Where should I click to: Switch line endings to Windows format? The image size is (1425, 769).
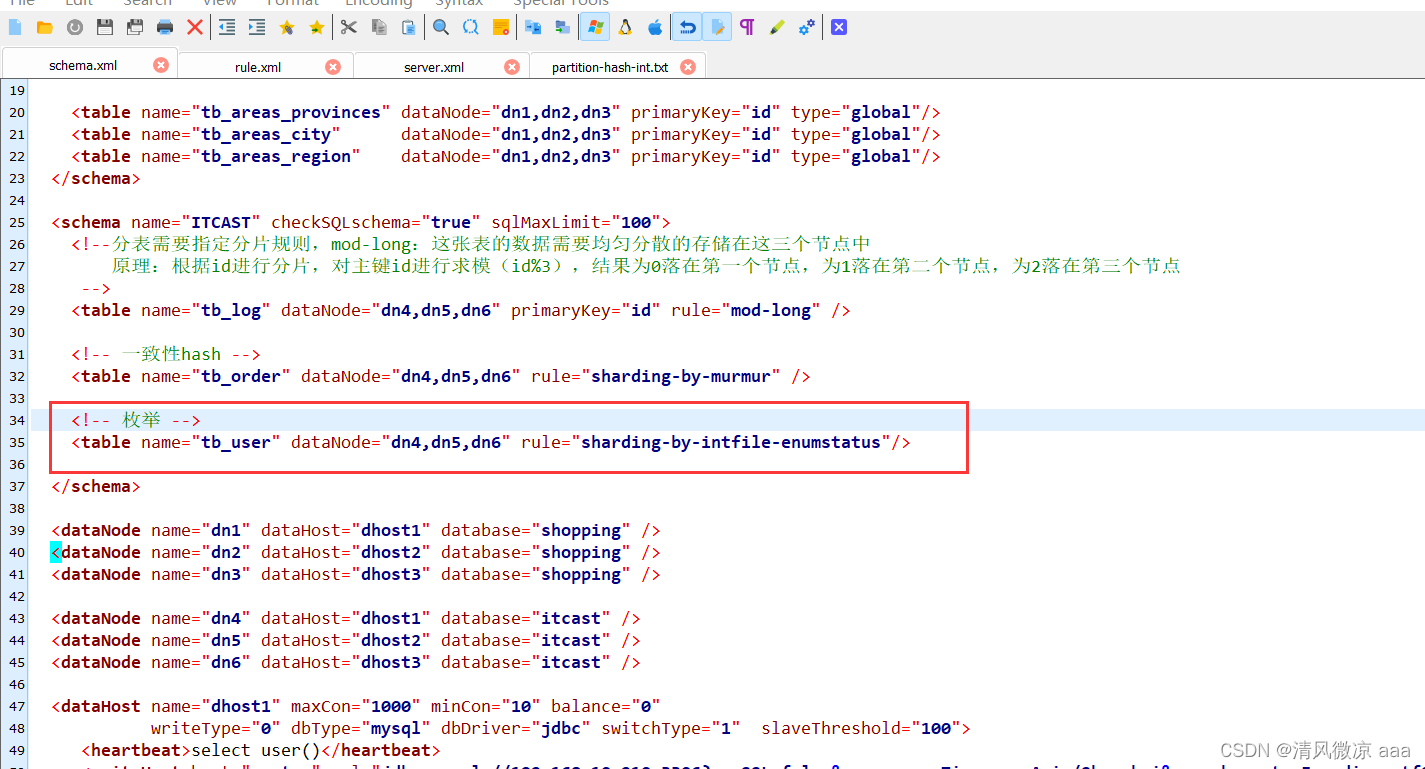click(595, 28)
